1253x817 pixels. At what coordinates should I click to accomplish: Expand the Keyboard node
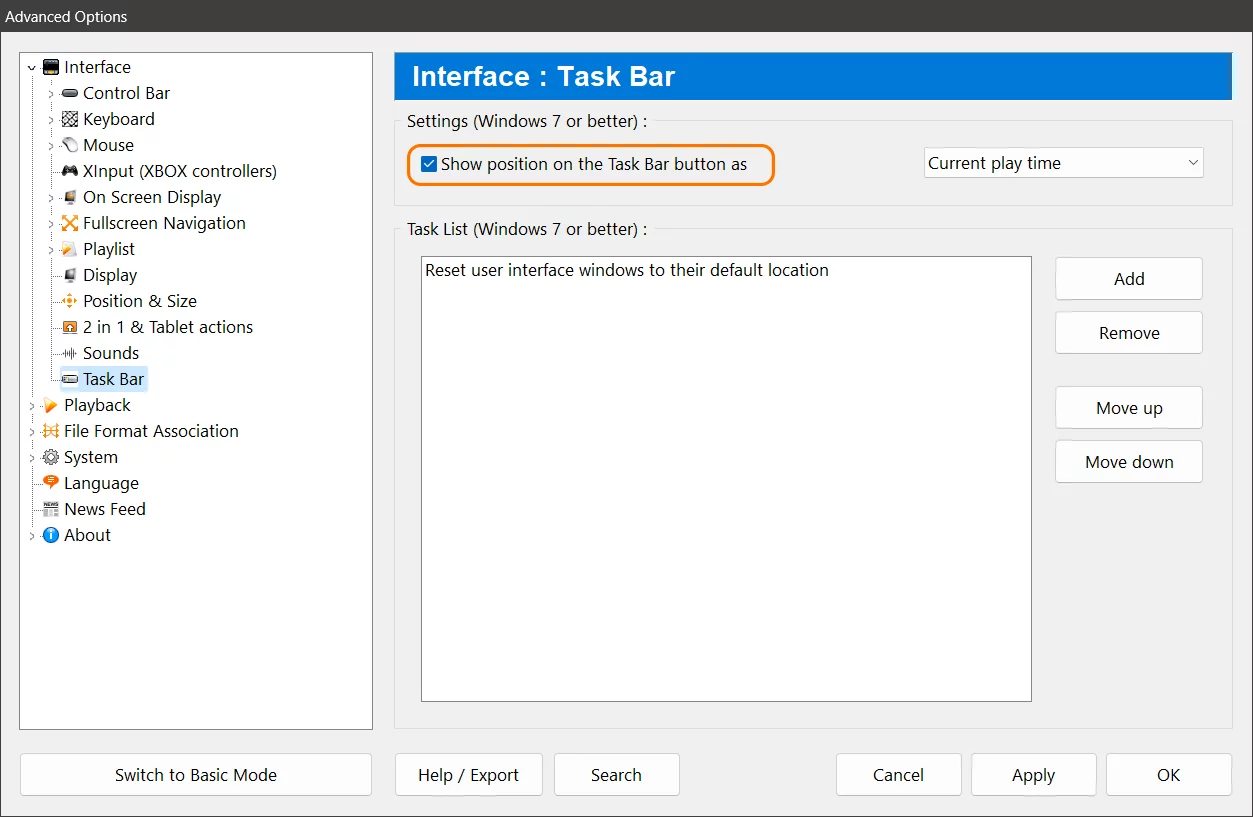pyautogui.click(x=51, y=120)
